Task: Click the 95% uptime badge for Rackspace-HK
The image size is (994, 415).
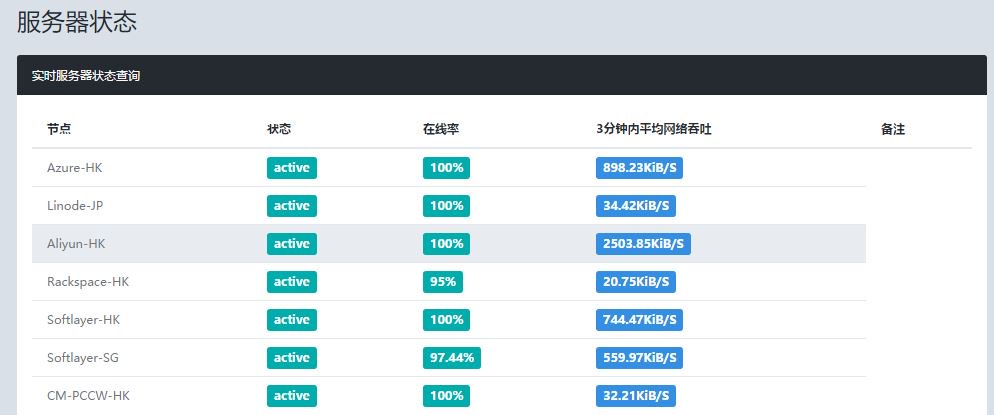Action: click(443, 282)
